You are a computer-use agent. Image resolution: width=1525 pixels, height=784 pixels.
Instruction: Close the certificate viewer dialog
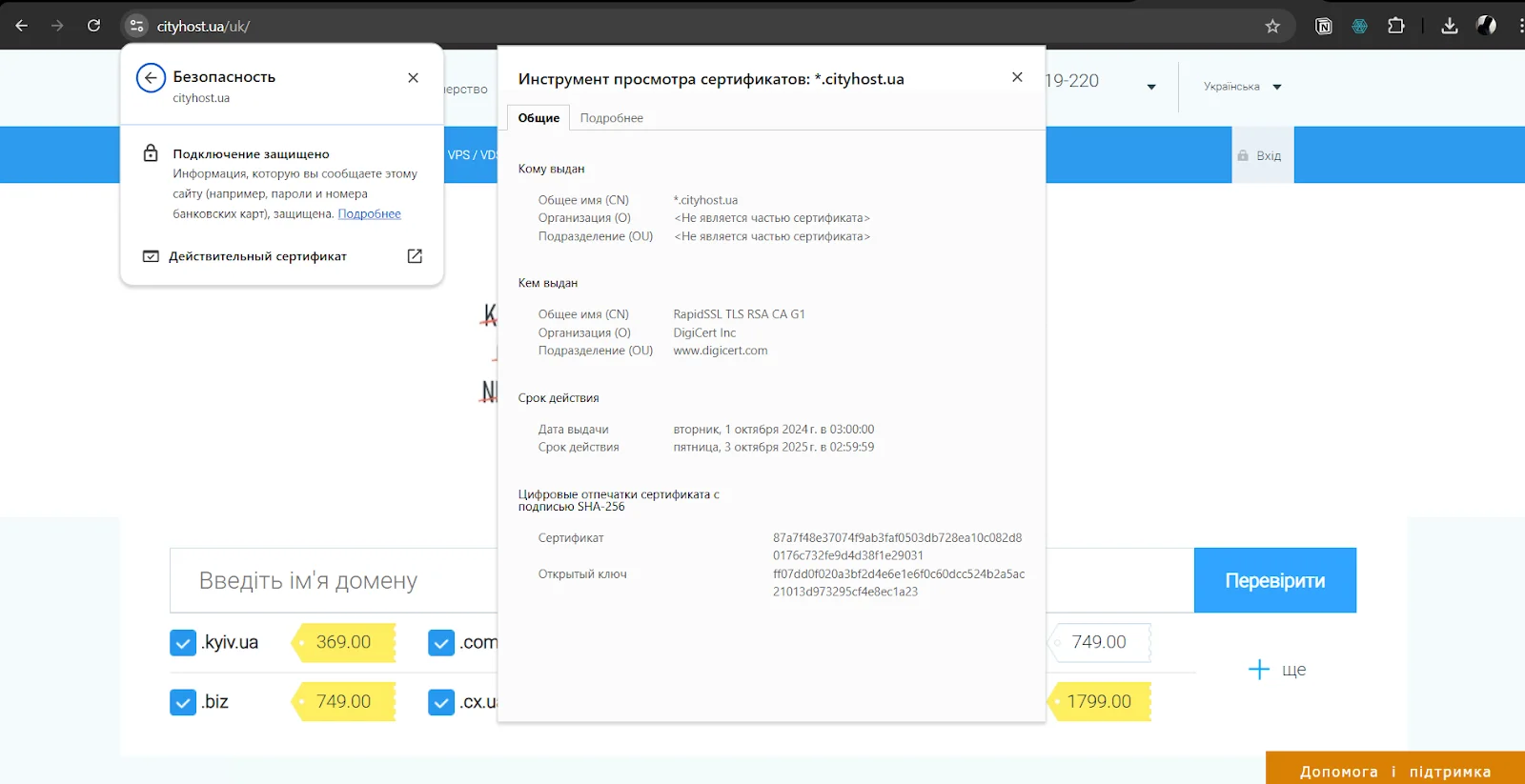(1017, 77)
